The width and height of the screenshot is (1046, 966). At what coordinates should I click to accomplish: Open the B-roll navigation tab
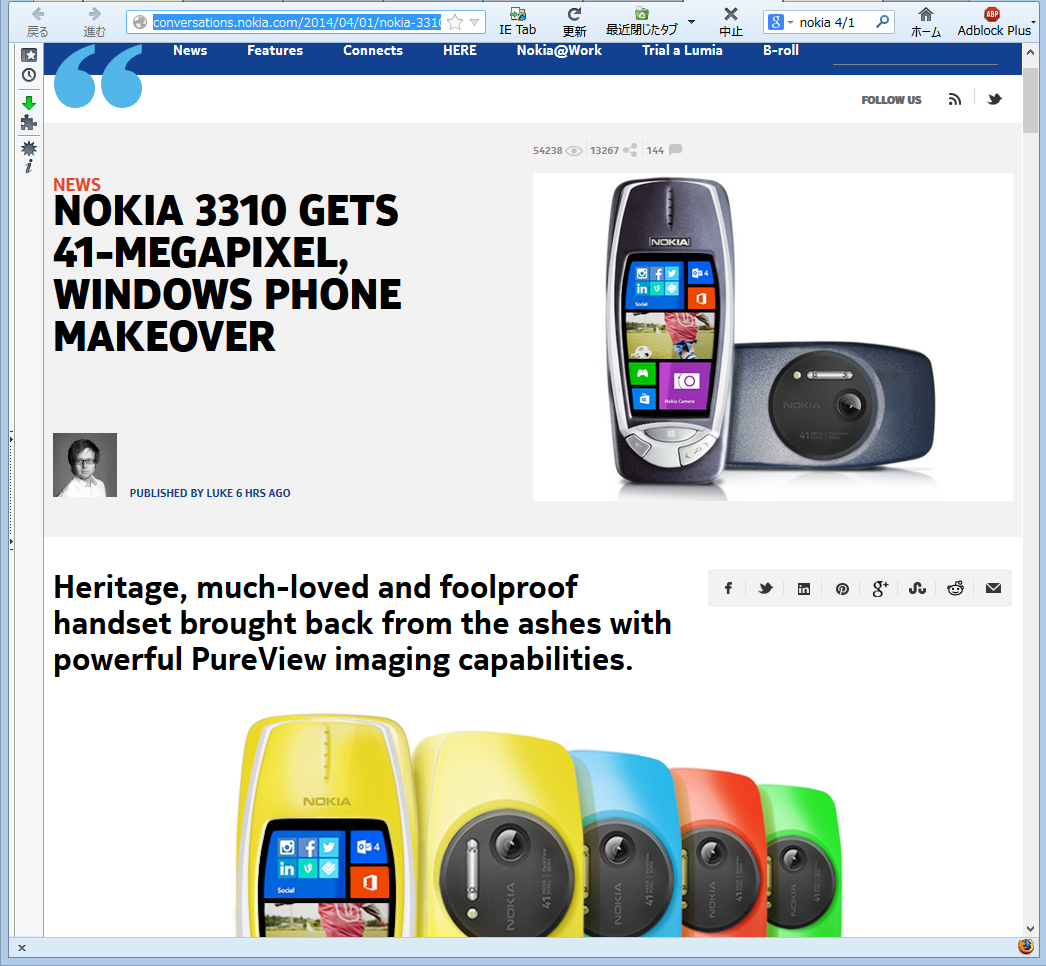pos(780,50)
